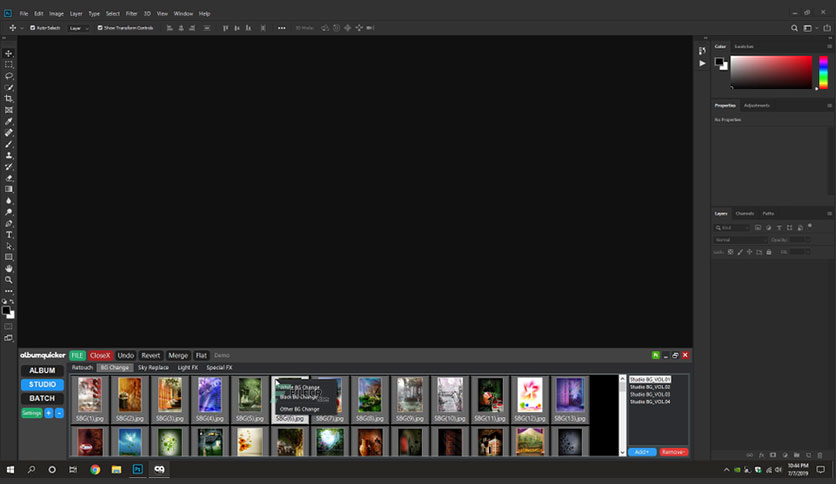Select the SBG(12).jpg background thumbnail

529,399
